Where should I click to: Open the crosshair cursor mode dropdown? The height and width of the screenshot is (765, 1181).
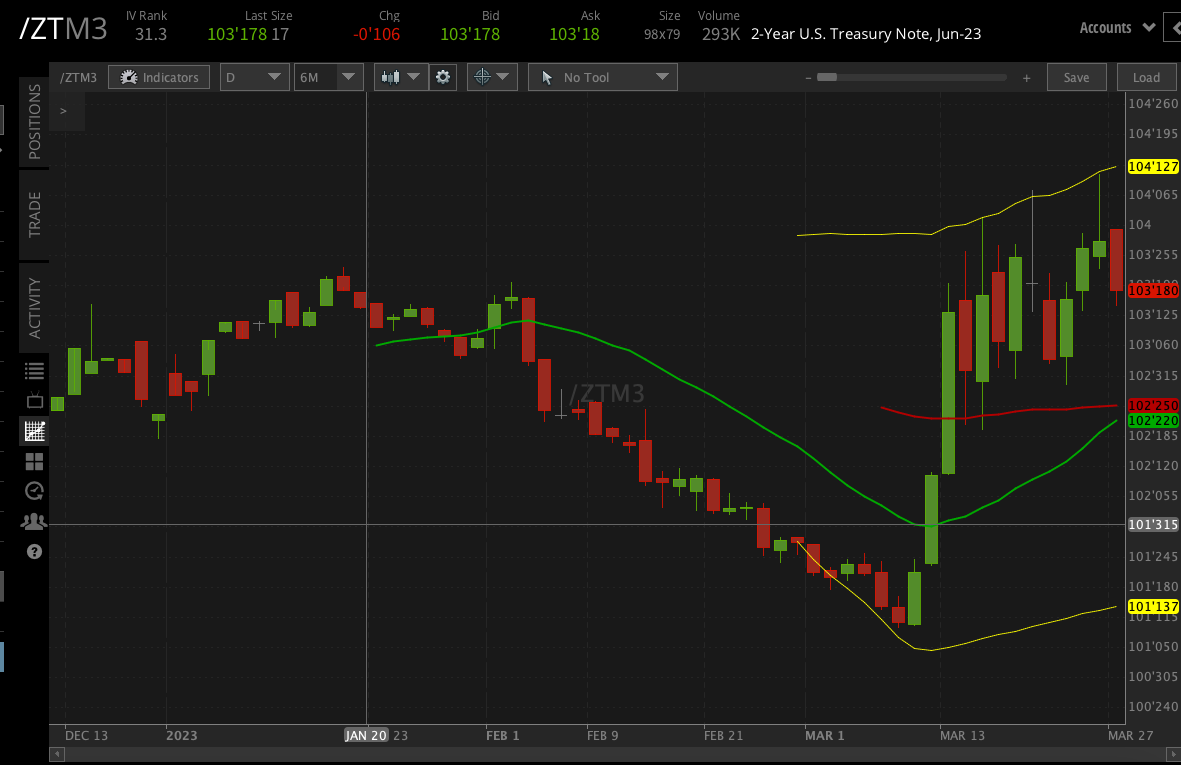[492, 78]
